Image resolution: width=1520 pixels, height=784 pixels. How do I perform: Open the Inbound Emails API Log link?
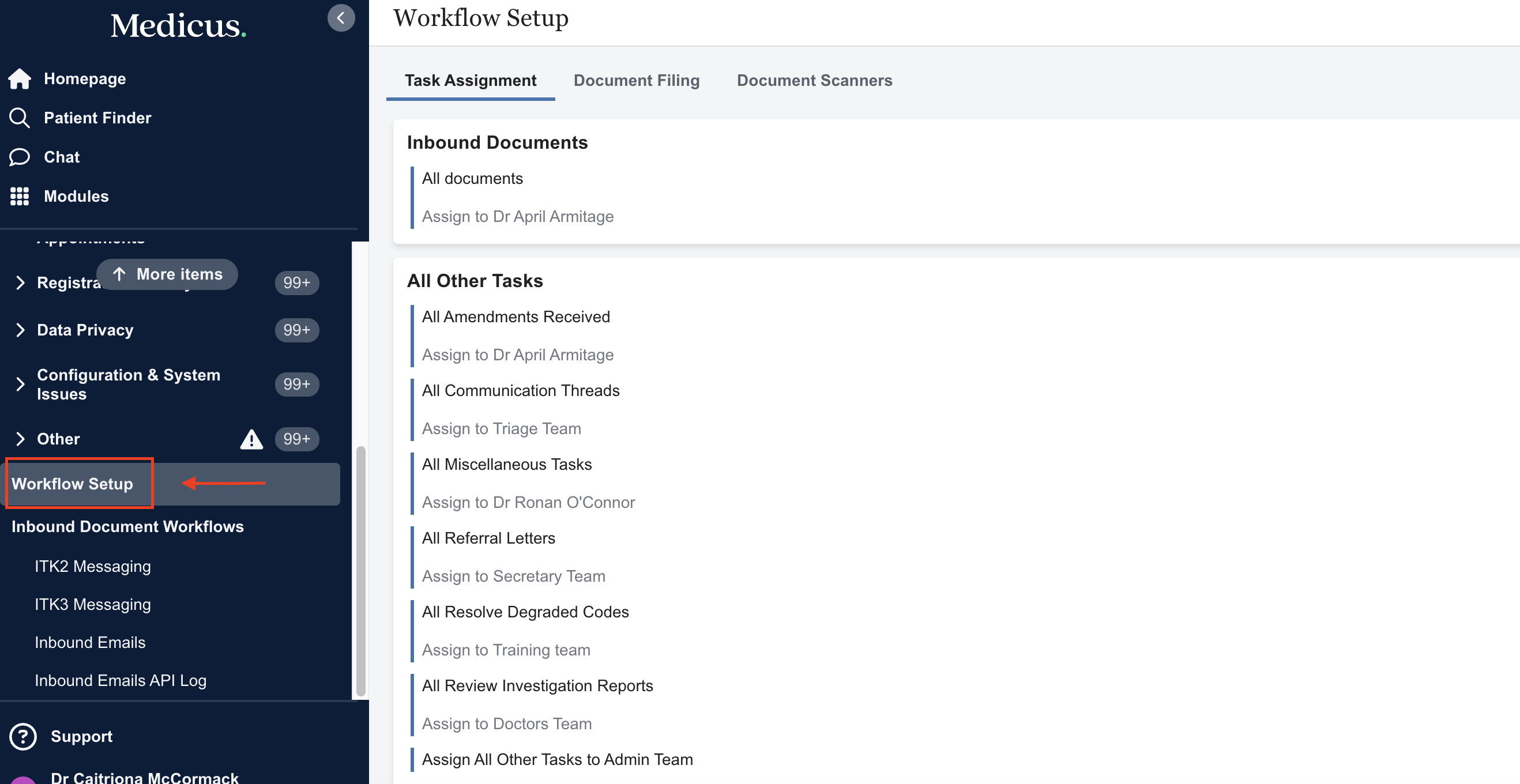point(121,680)
